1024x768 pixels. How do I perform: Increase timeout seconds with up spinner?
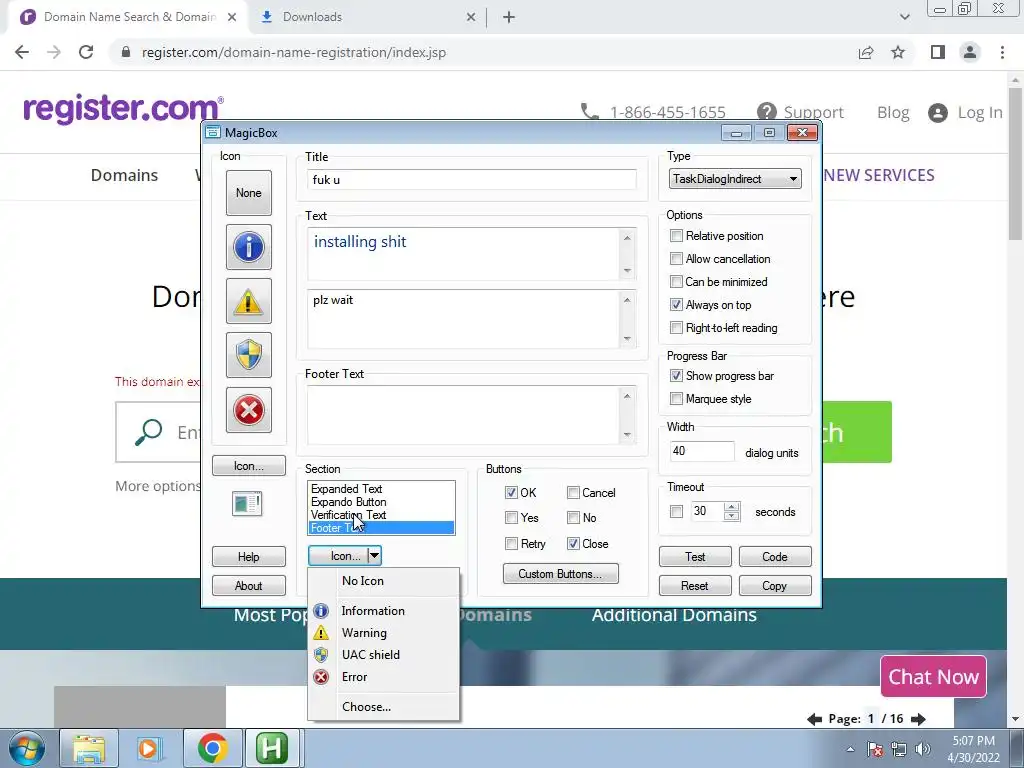(731, 507)
